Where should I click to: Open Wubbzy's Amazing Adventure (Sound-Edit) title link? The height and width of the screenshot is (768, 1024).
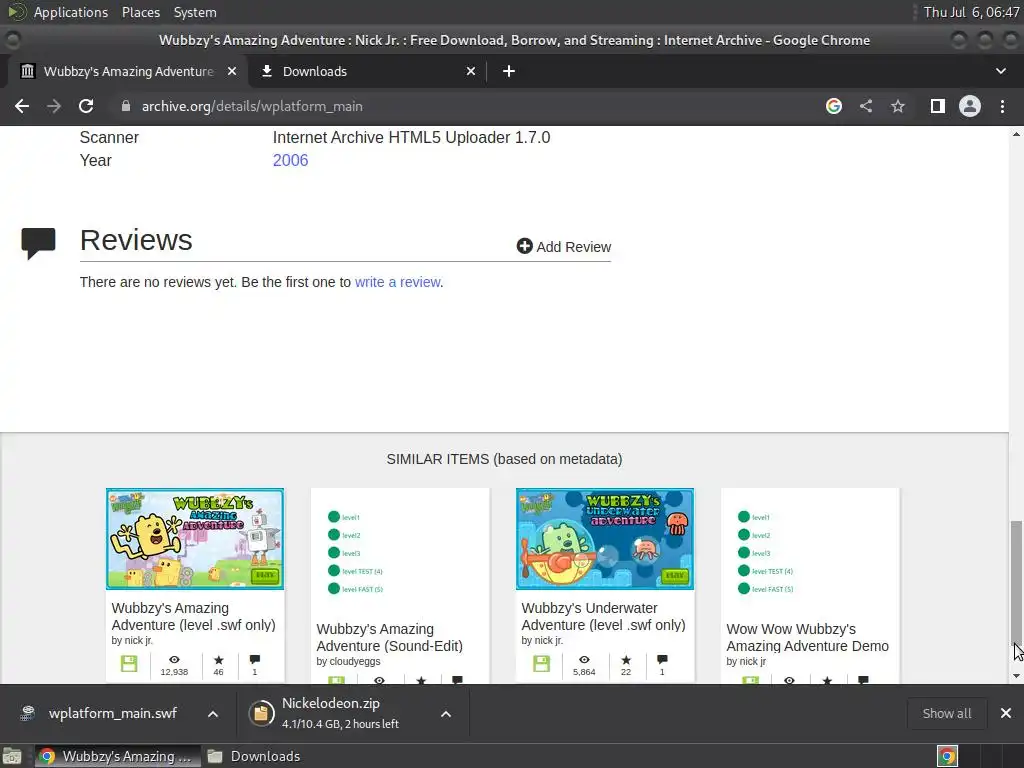tap(389, 637)
